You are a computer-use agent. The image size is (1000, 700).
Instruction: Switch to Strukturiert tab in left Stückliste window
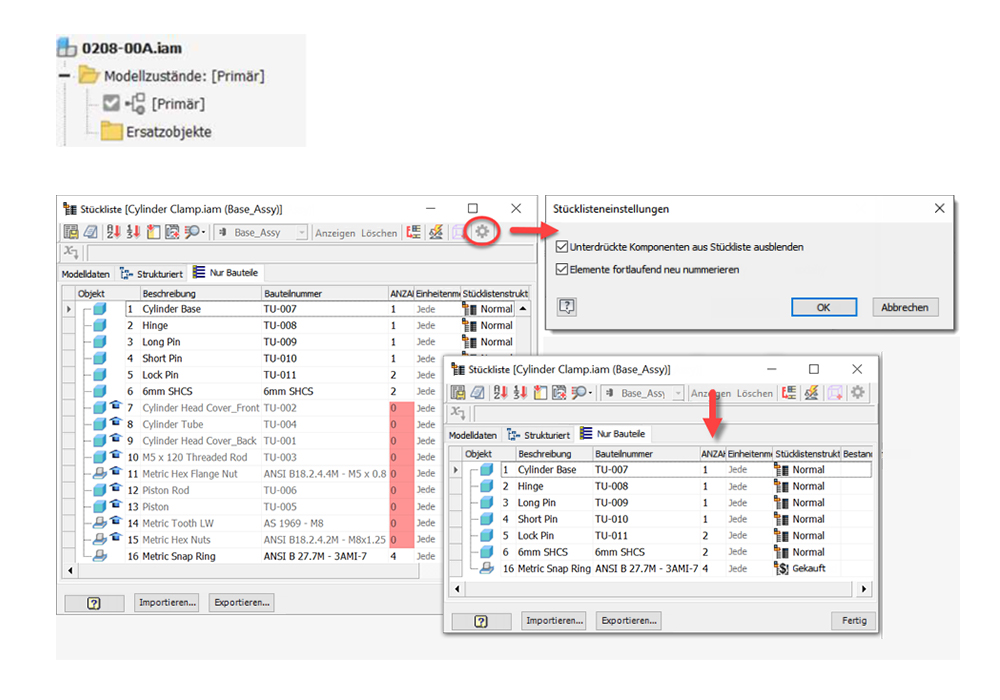[150, 272]
